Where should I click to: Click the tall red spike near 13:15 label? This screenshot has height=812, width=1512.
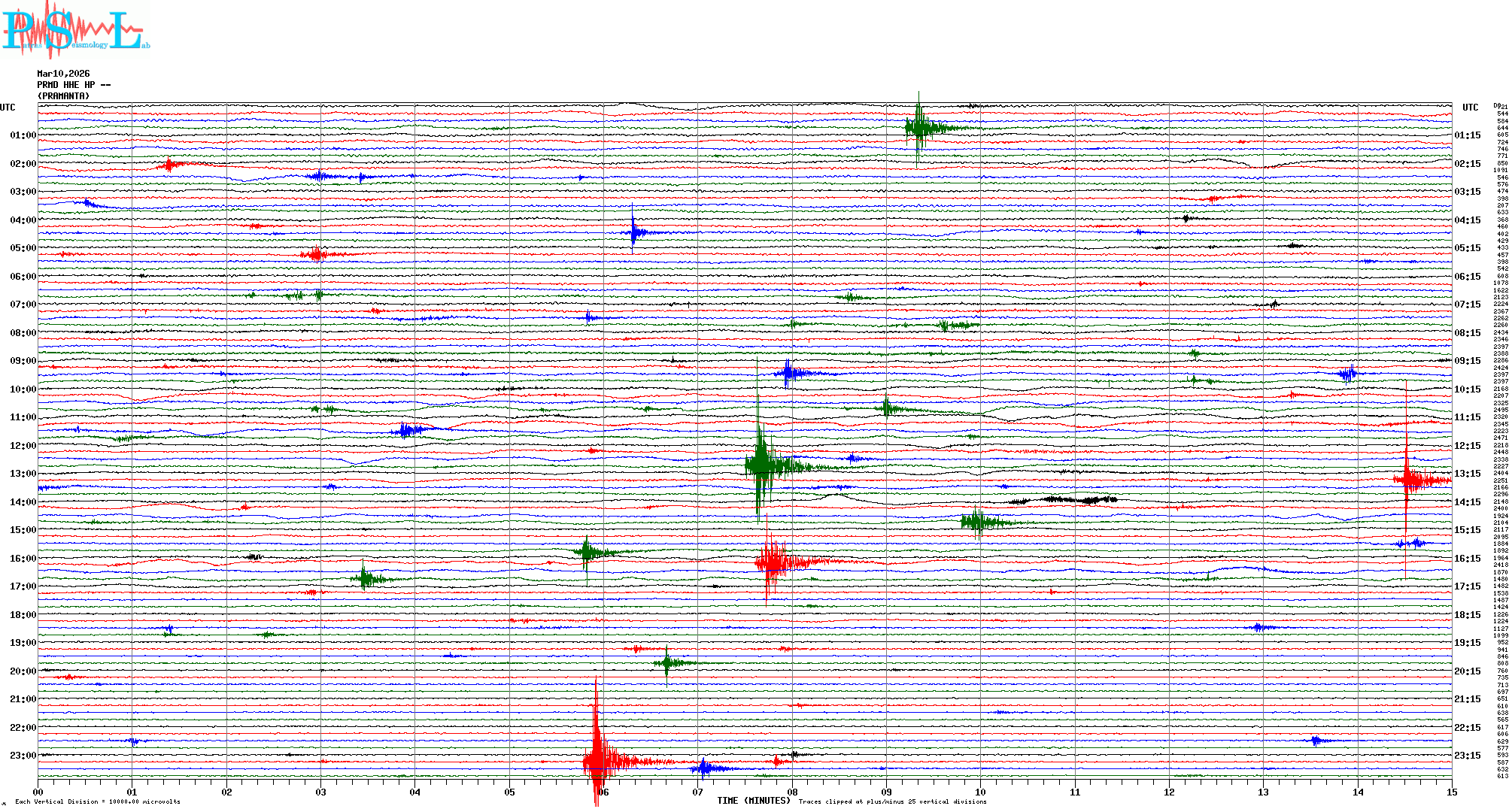[1407, 479]
